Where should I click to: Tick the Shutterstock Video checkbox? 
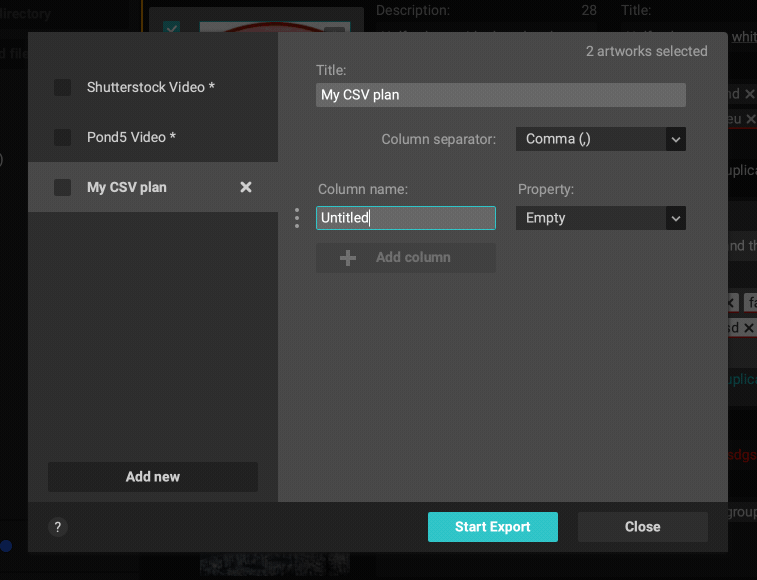62,87
